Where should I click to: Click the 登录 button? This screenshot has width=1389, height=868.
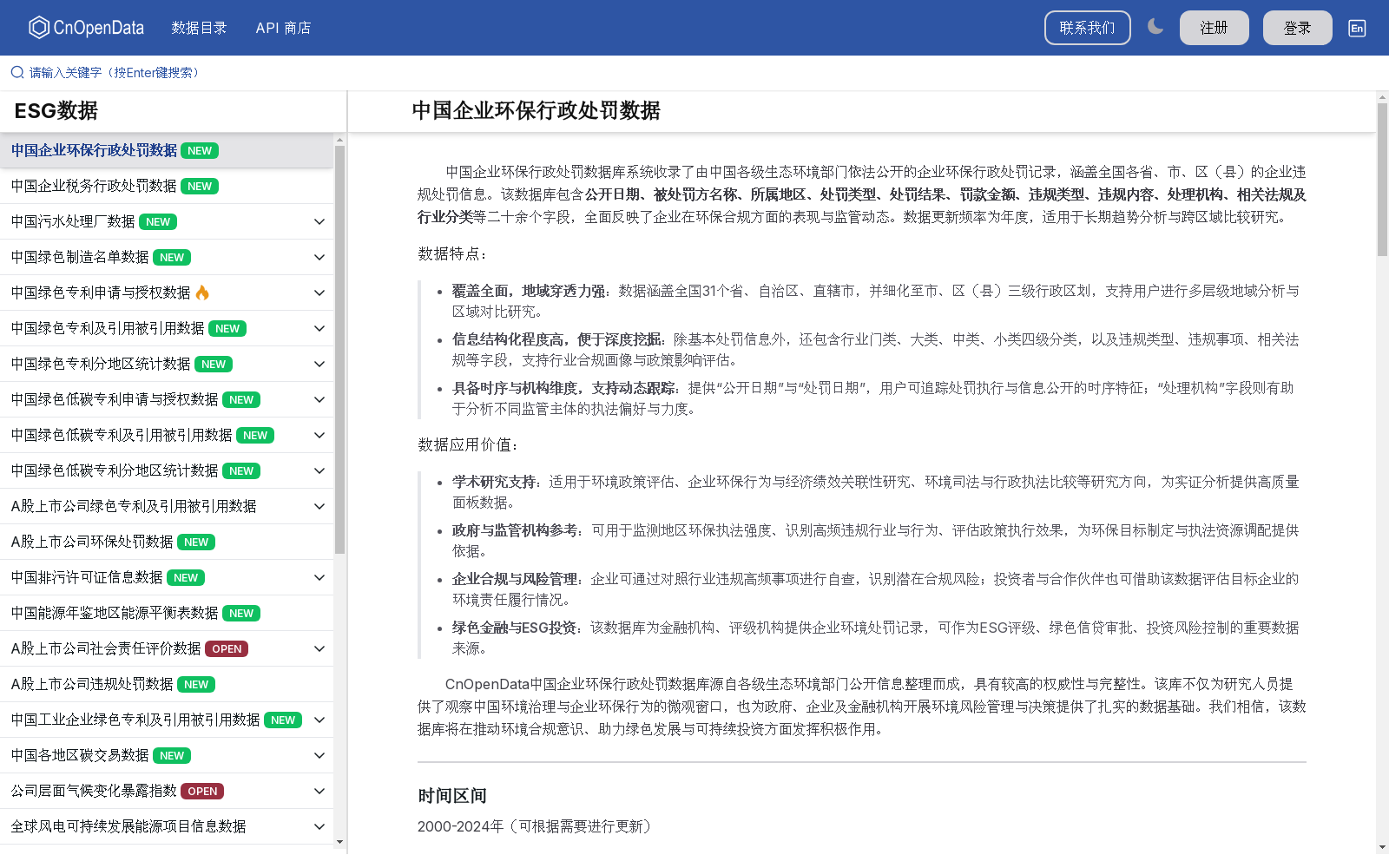pyautogui.click(x=1298, y=28)
